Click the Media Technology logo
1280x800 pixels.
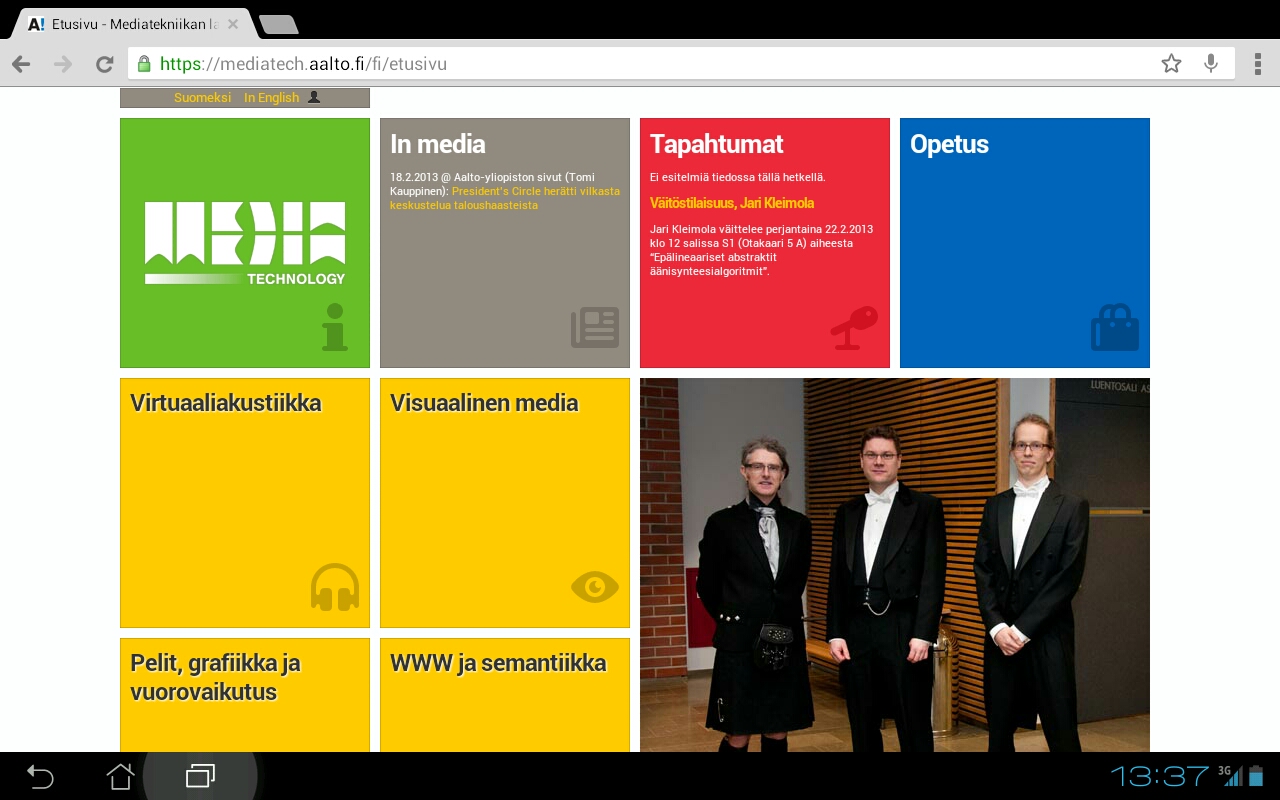tap(245, 243)
